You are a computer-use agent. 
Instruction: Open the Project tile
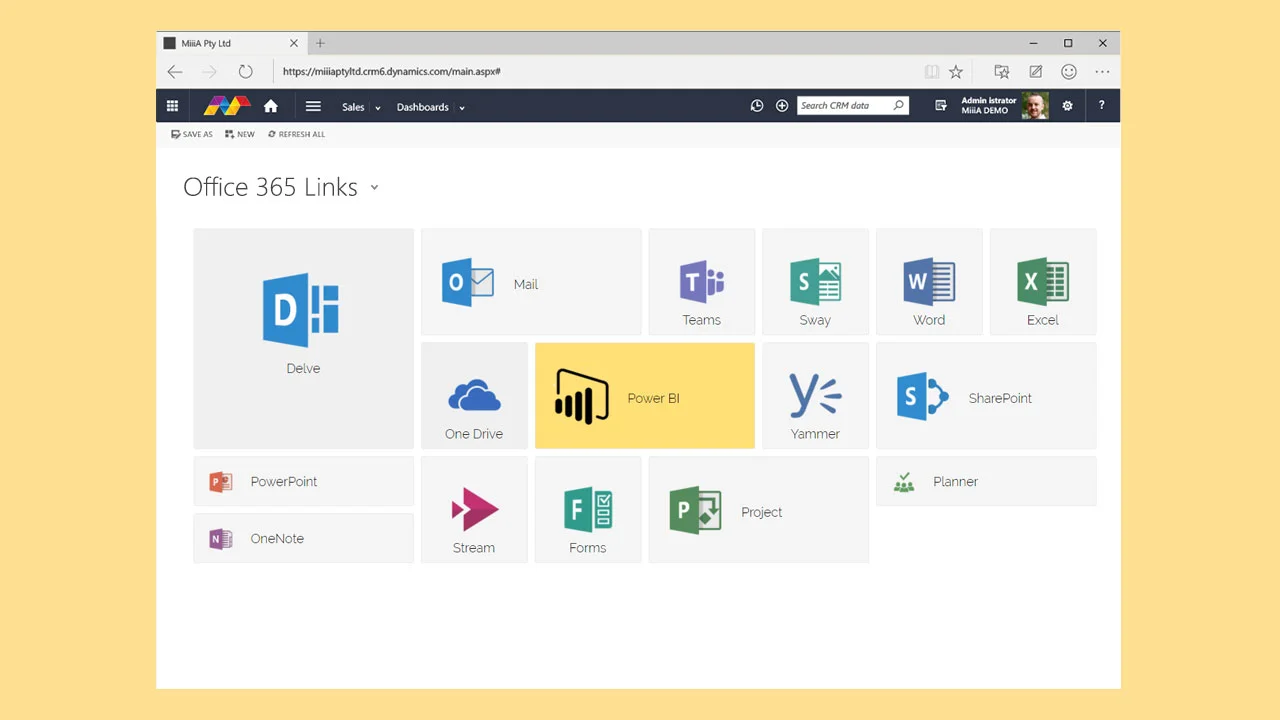pos(759,510)
